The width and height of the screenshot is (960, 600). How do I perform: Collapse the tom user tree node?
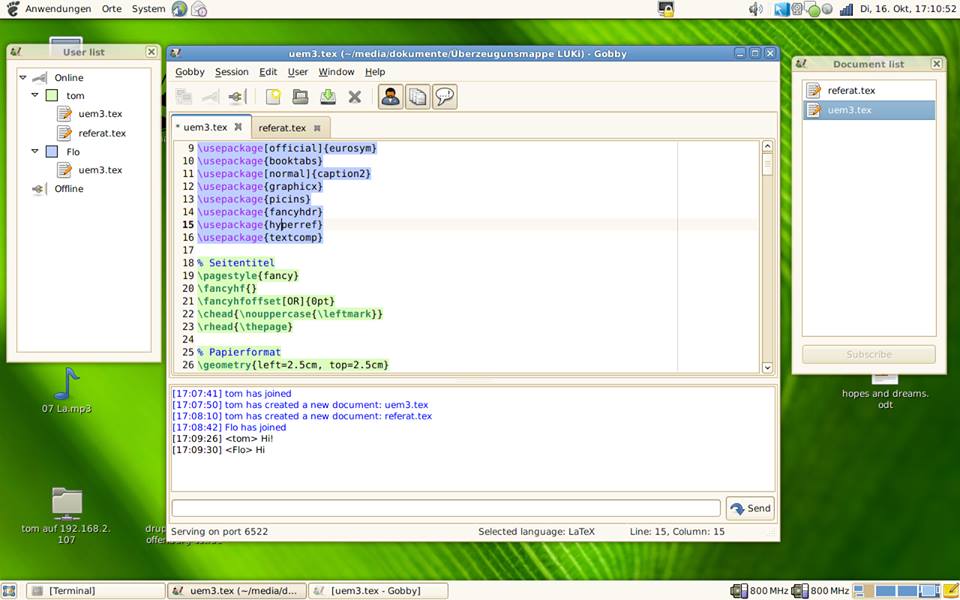click(x=34, y=95)
